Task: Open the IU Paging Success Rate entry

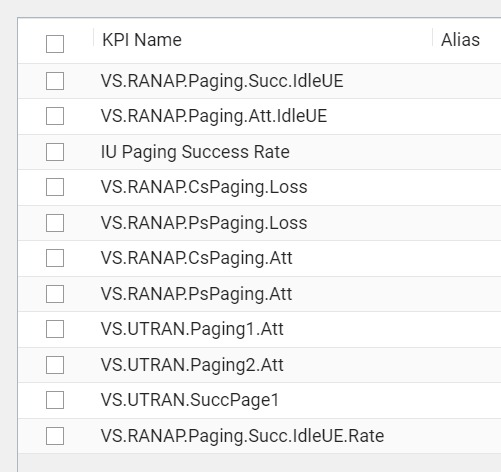Action: coord(195,152)
